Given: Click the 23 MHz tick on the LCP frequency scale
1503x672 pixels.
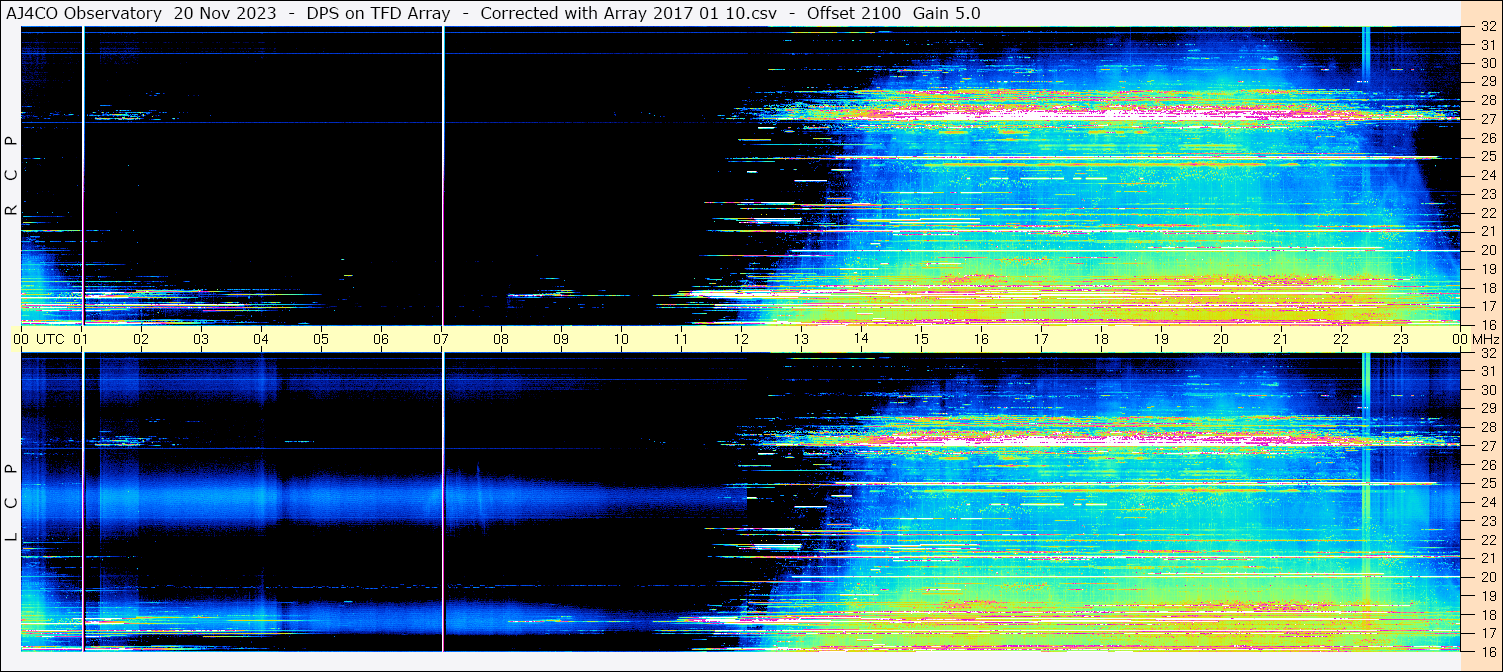Looking at the screenshot, I should [x=1488, y=521].
